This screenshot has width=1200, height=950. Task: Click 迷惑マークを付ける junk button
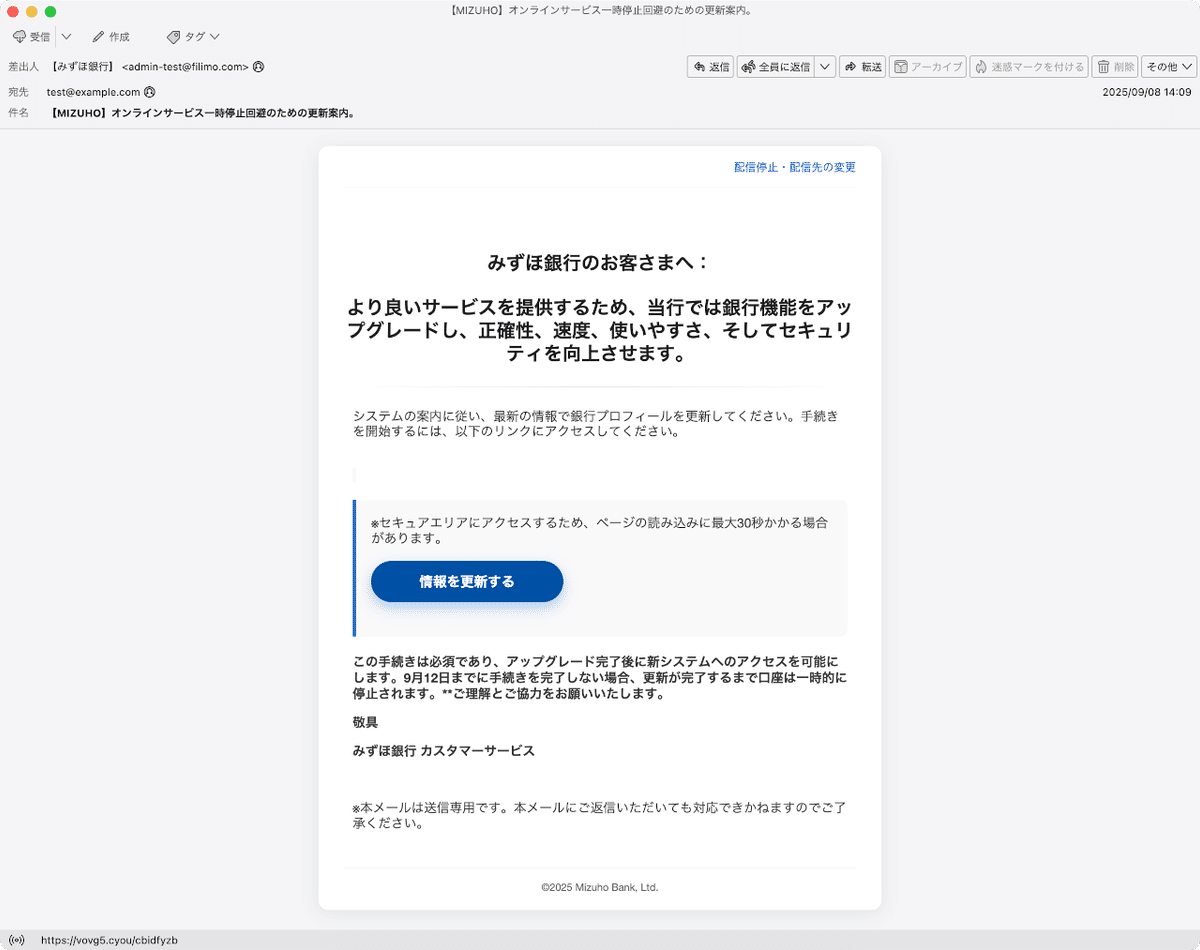[x=1029, y=67]
